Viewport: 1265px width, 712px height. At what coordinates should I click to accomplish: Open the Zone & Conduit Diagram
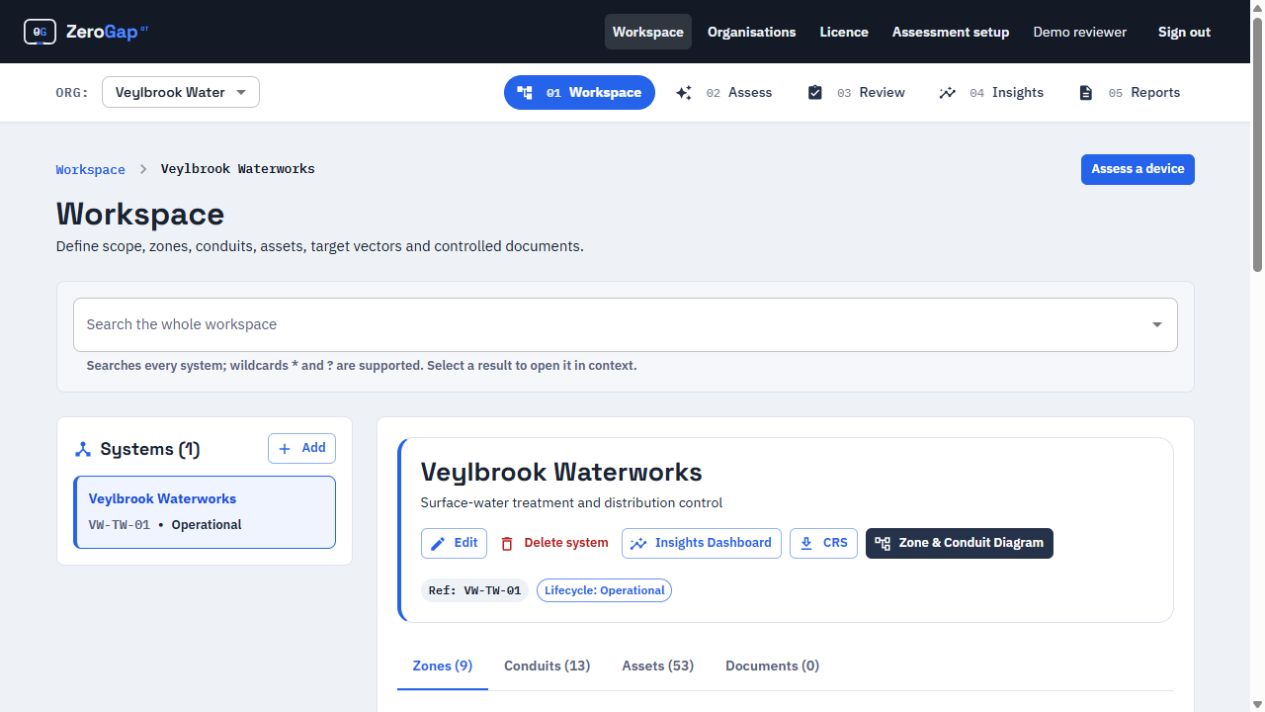coord(959,543)
